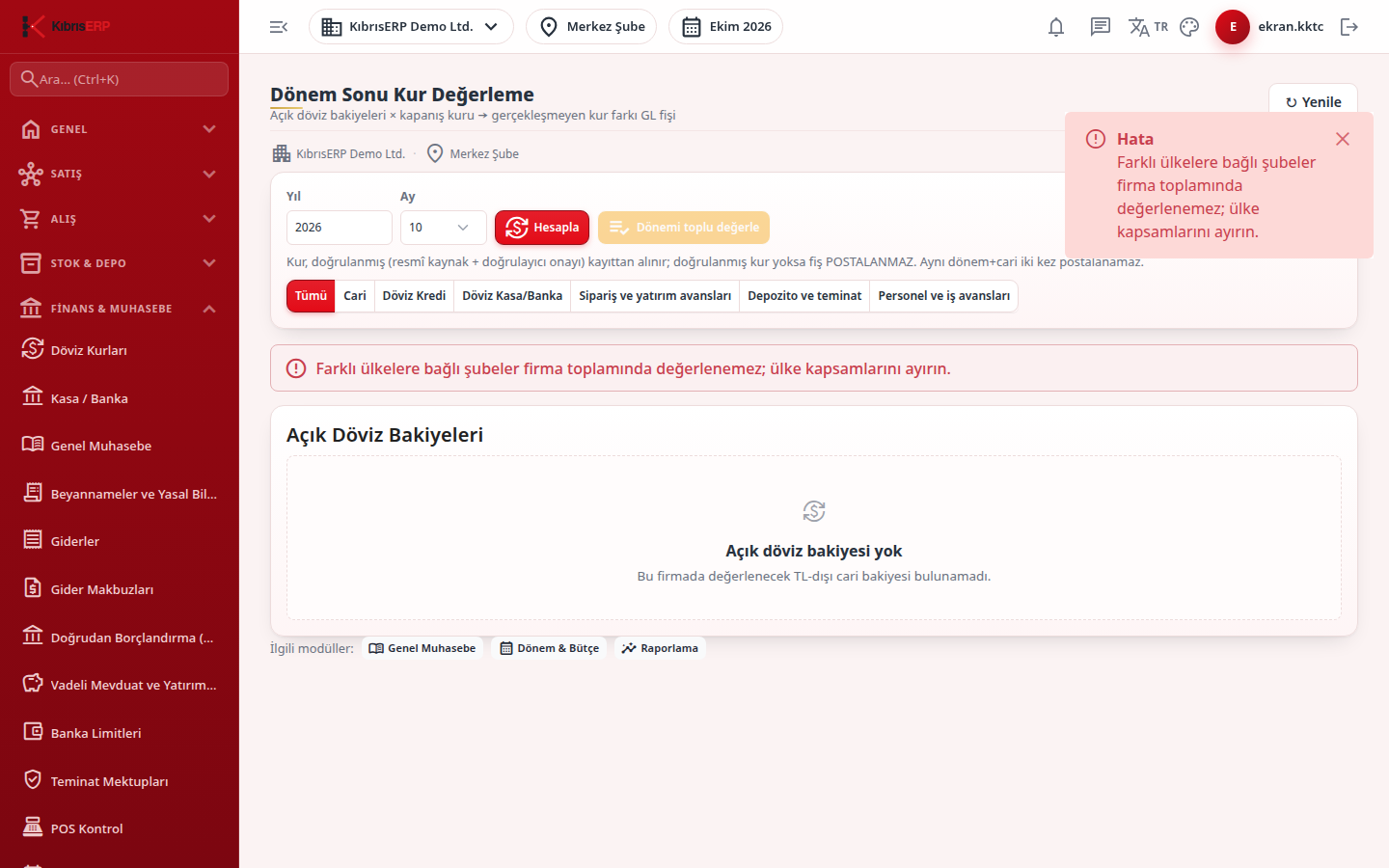Expand the STOK & DEPO section
Screen dimensions: 1389x868
tap(120, 263)
